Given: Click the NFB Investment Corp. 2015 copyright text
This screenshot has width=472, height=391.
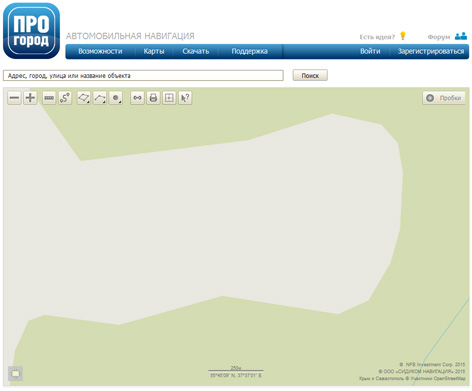Looking at the screenshot, I should [x=432, y=364].
